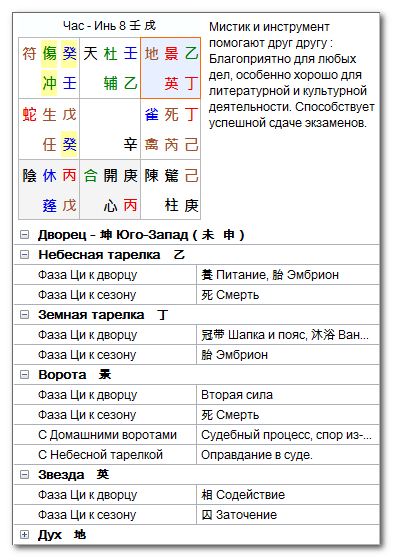Click the description 'Мистик и инструмент помогают друг другу'
Viewport: 393px width, 558px height.
coord(270,35)
